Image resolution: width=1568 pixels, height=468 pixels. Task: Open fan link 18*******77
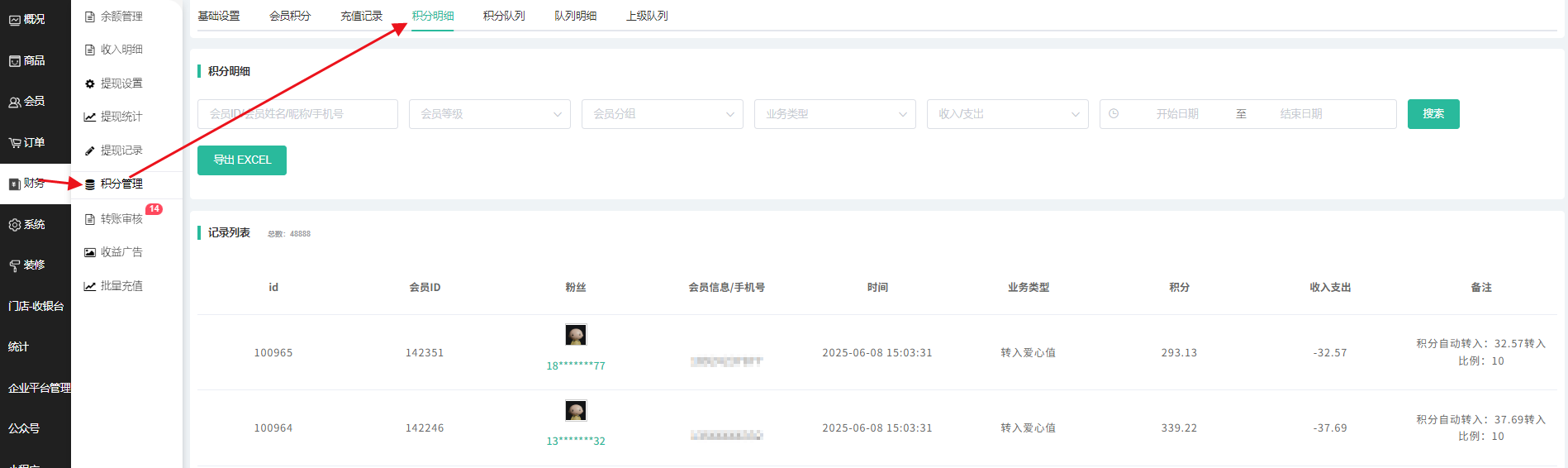tap(576, 365)
